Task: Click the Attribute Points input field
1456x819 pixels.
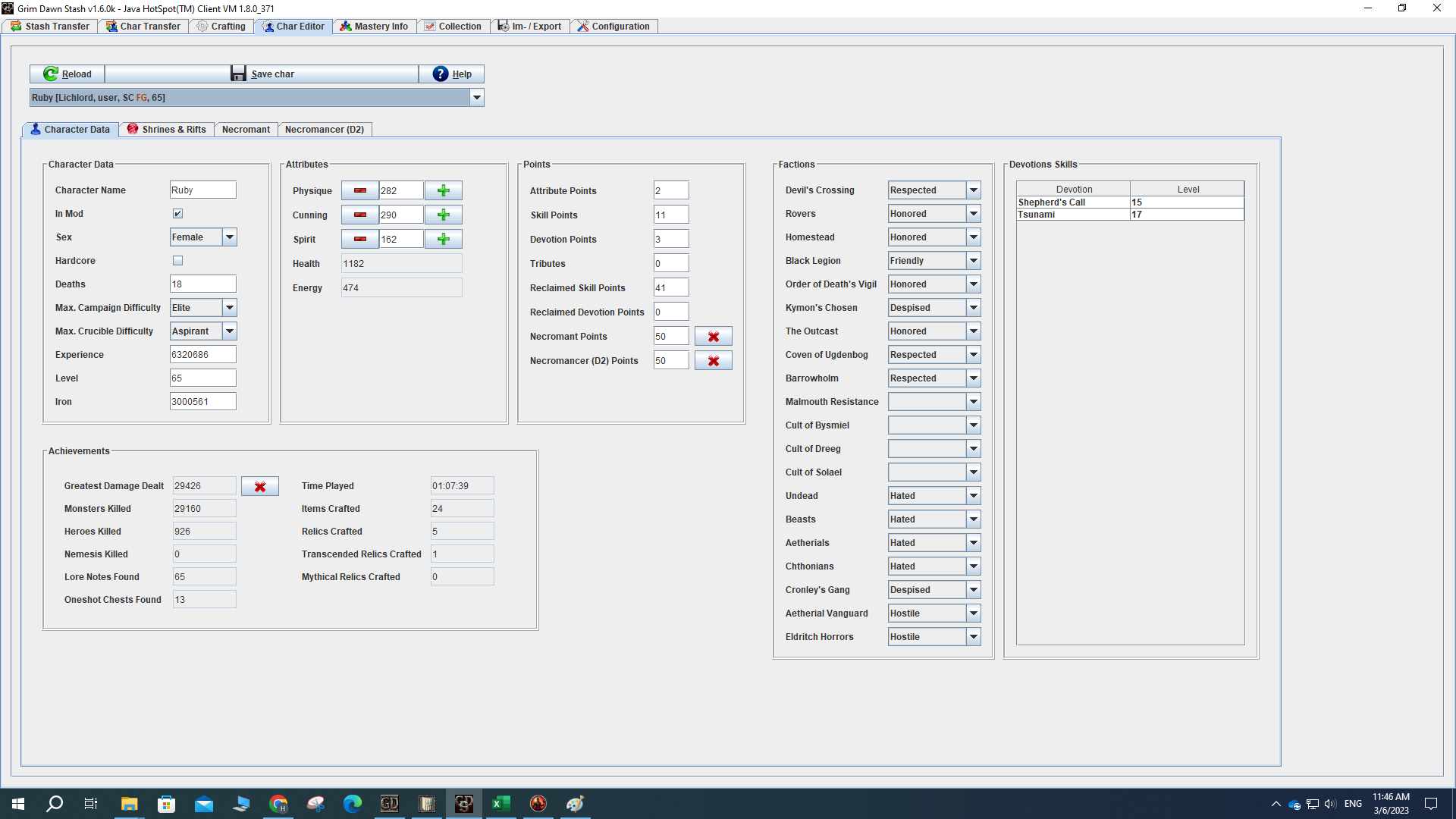Action: pos(671,191)
